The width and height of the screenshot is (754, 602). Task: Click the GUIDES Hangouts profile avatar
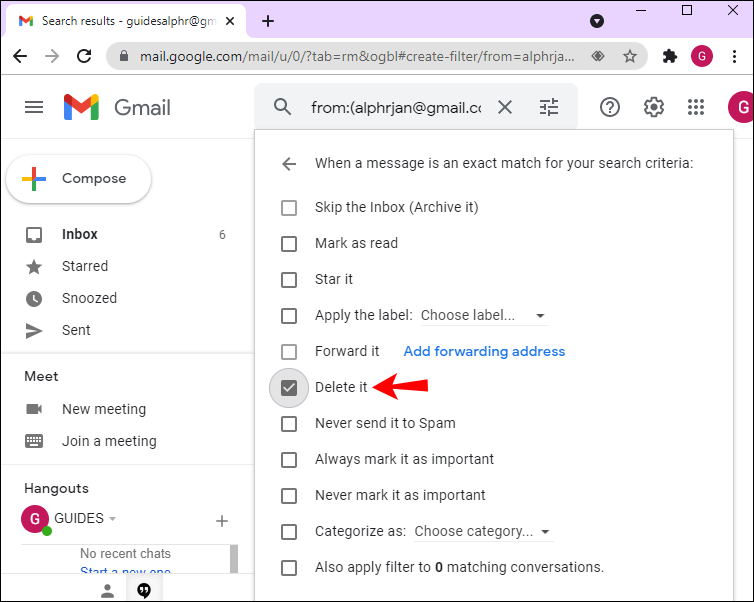tap(35, 519)
